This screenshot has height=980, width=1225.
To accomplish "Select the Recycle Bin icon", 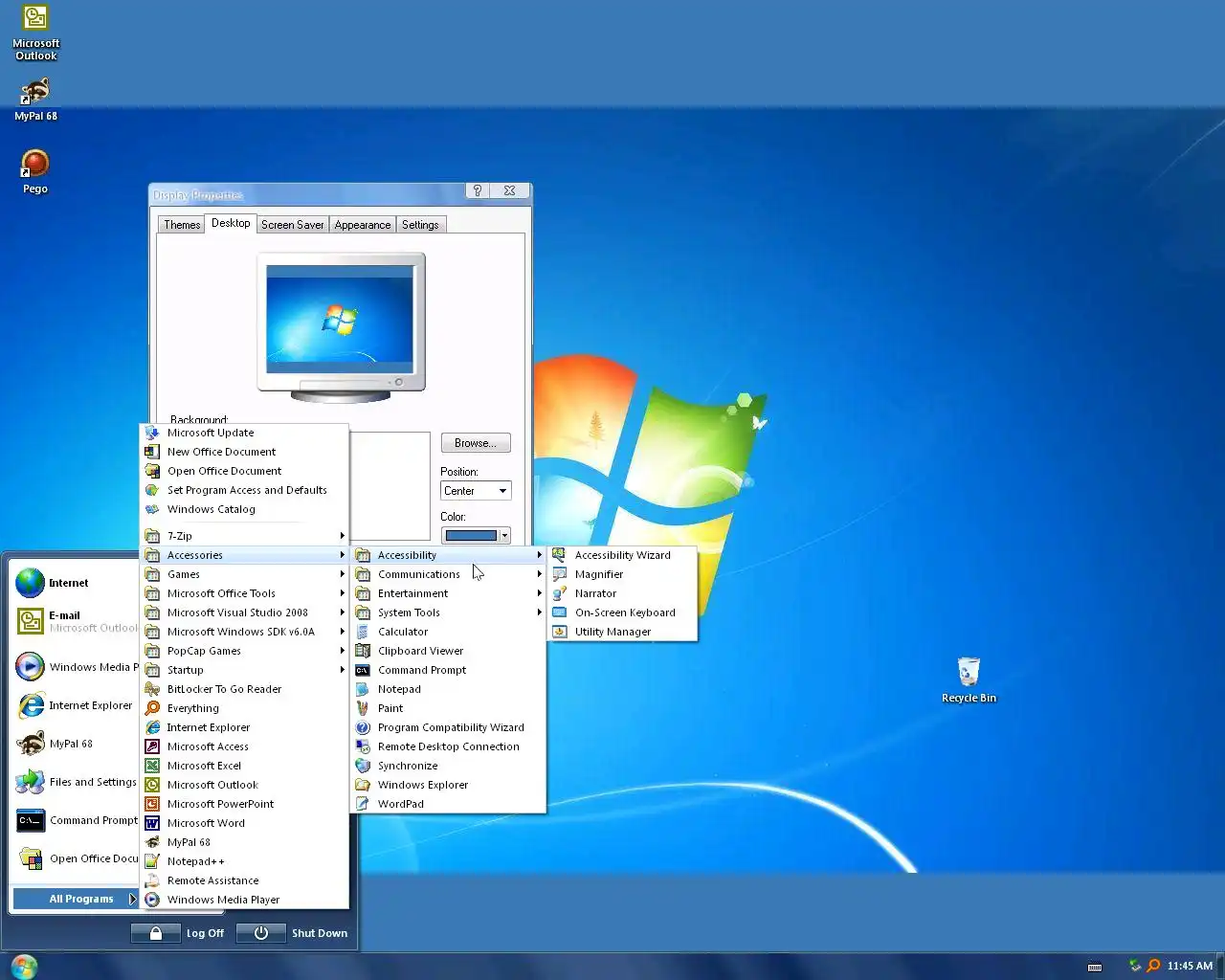I will [x=969, y=680].
